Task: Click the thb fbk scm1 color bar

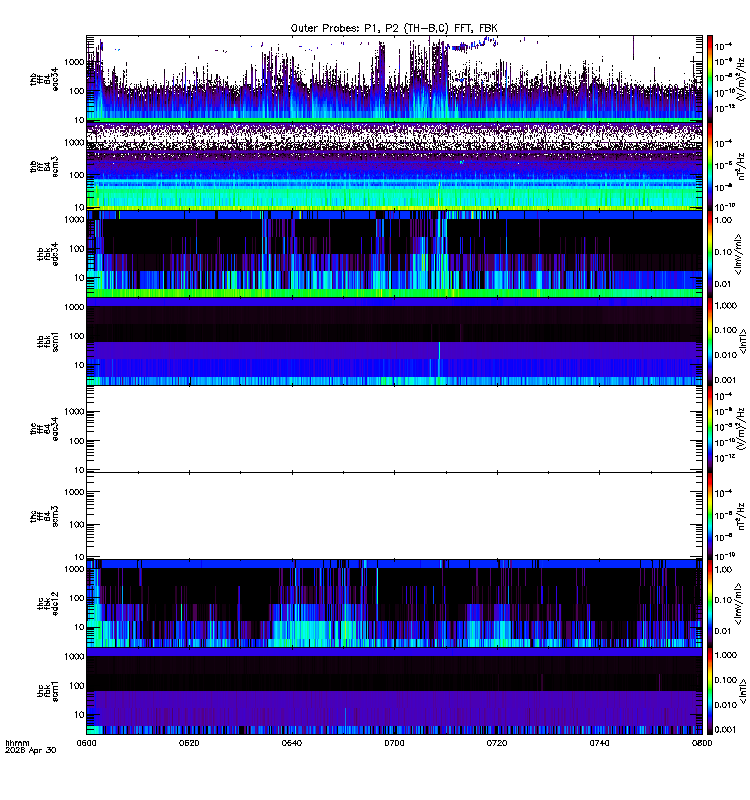Action: [709, 341]
